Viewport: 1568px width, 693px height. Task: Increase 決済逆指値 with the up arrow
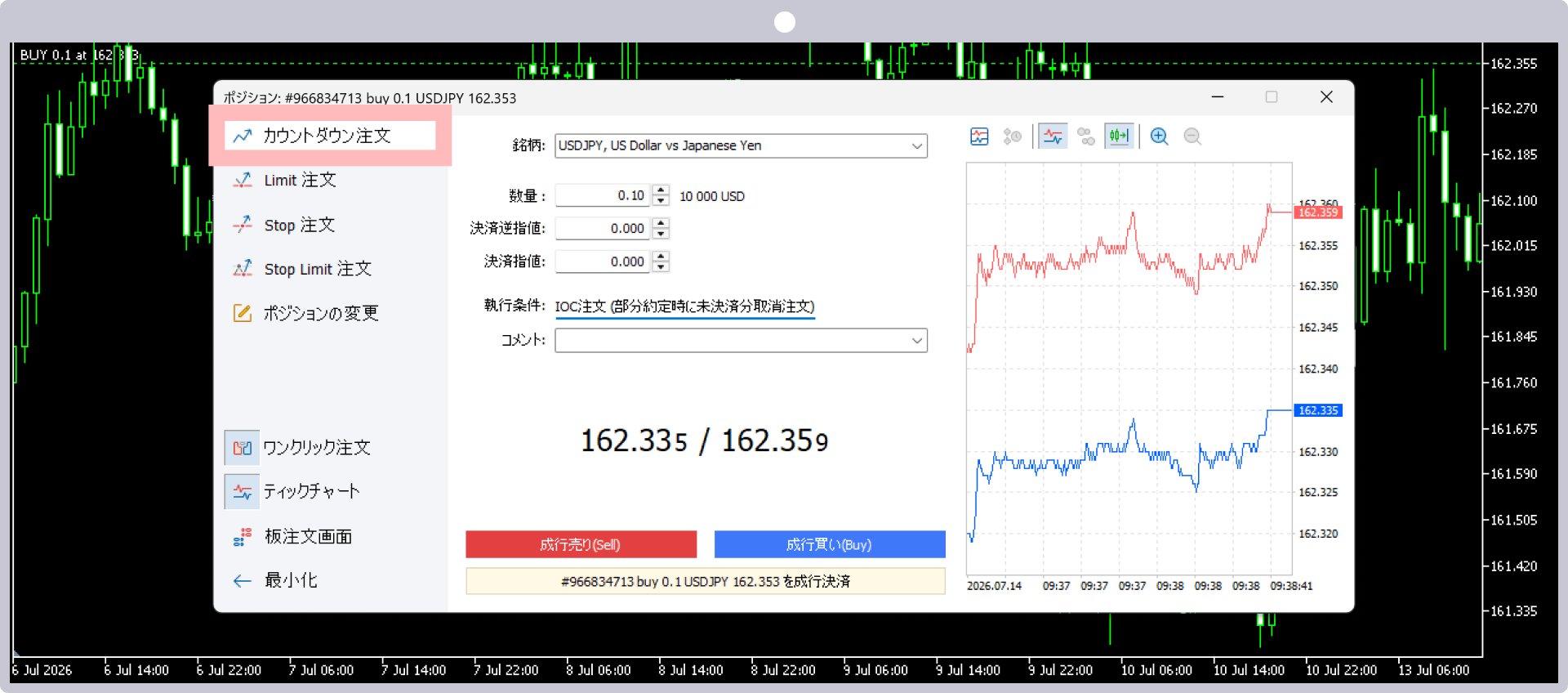click(x=661, y=223)
